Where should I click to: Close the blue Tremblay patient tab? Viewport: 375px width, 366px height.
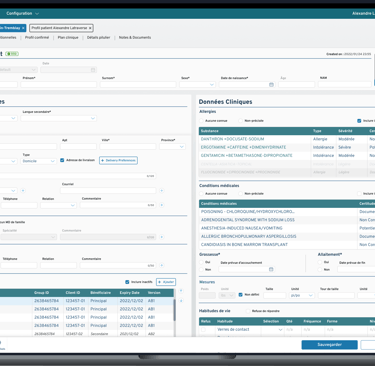pyautogui.click(x=23, y=28)
